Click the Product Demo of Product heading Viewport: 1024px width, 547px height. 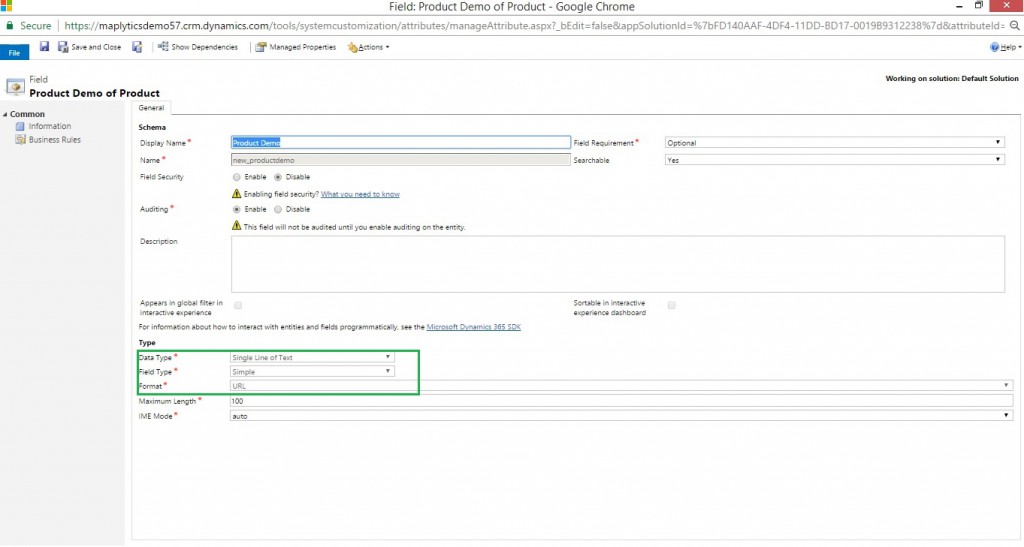tap(95, 93)
